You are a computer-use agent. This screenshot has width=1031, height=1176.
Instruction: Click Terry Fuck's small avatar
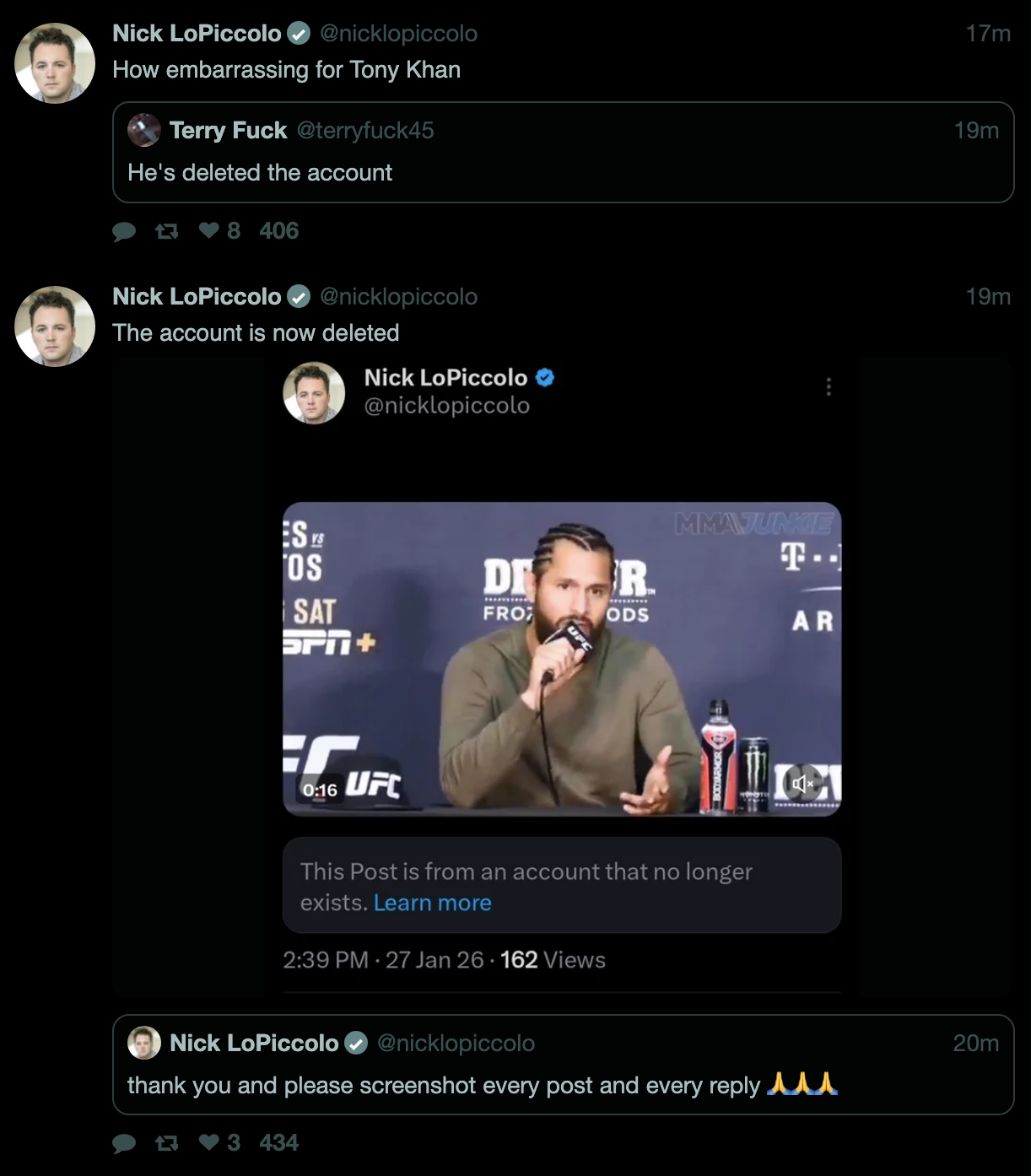(x=144, y=130)
